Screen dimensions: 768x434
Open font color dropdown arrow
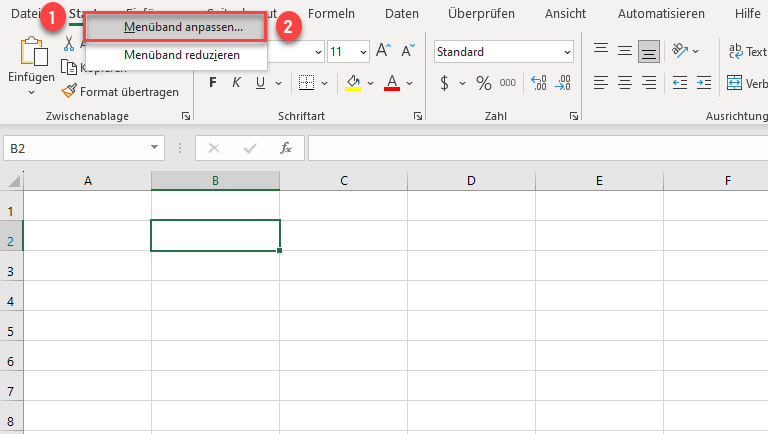[409, 83]
